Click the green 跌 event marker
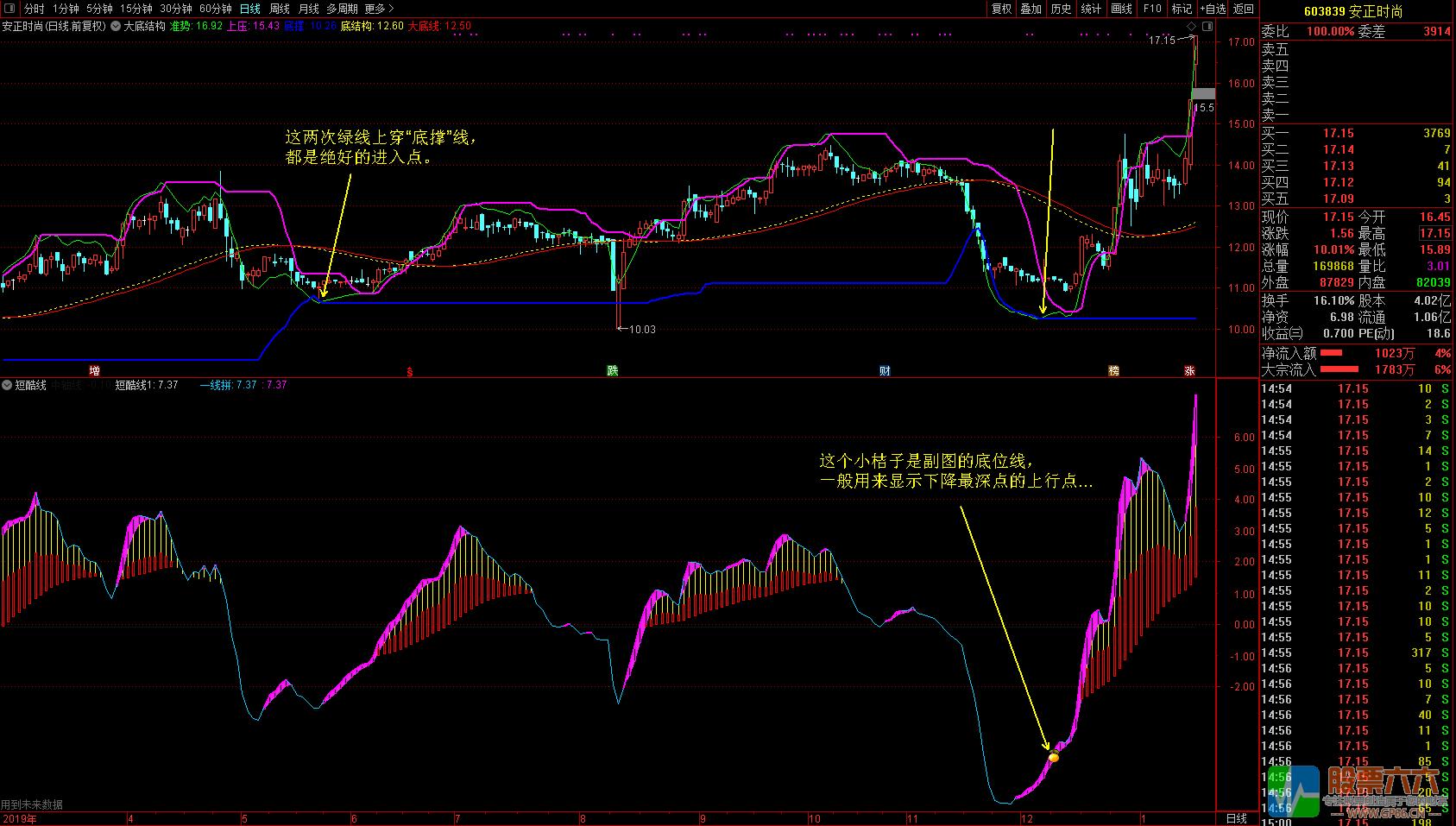 613,371
